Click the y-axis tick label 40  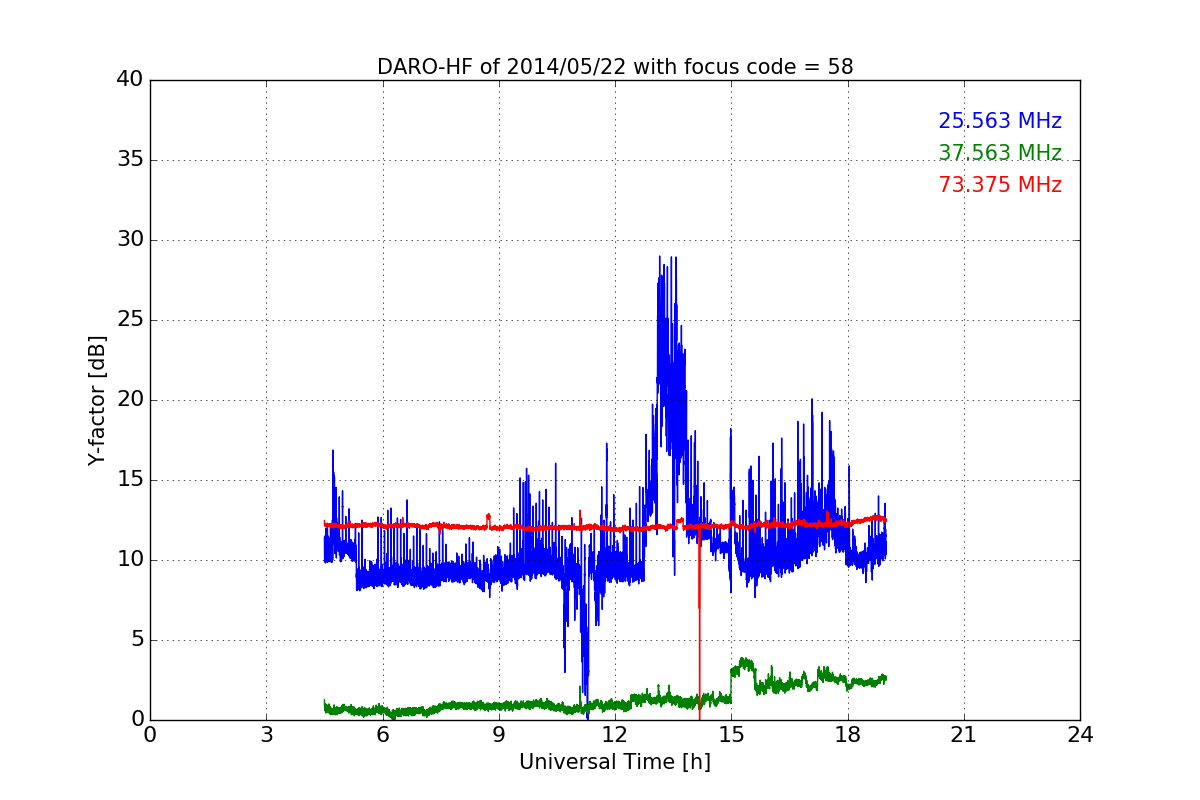[x=129, y=80]
